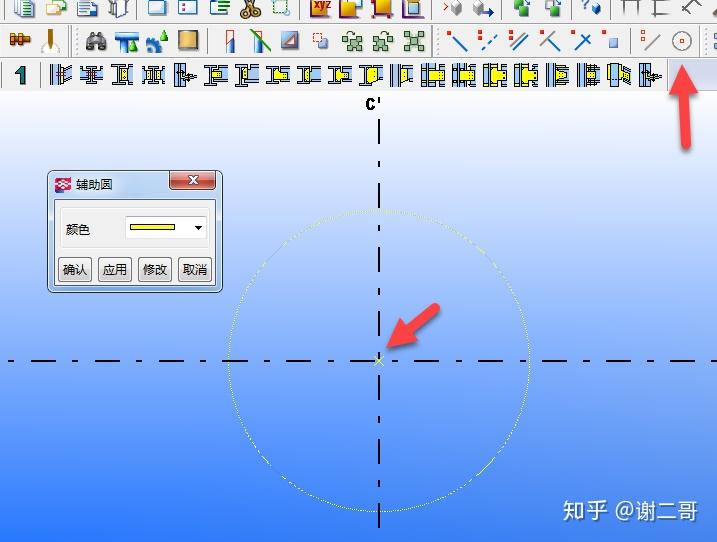
Task: Select the polygon cut triangle icon
Action: pyautogui.click(x=290, y=40)
